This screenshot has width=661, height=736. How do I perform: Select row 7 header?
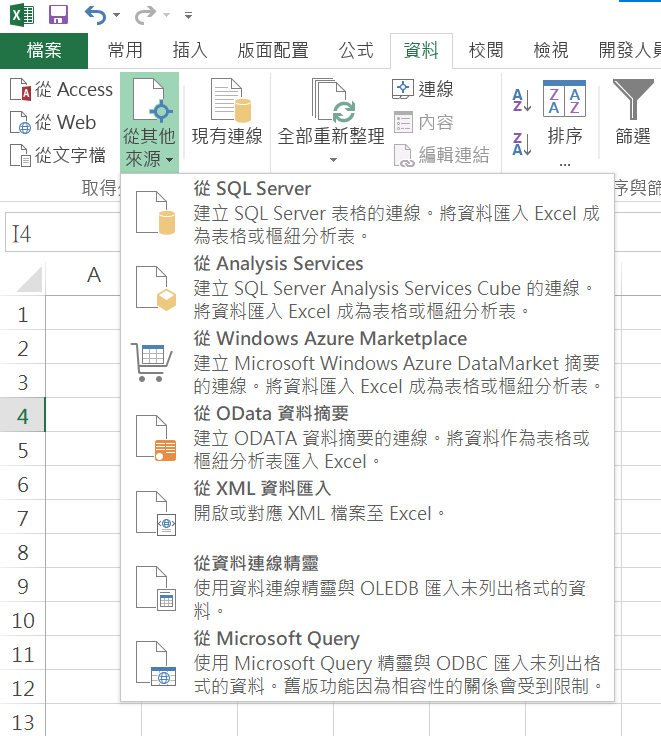pos(23,518)
